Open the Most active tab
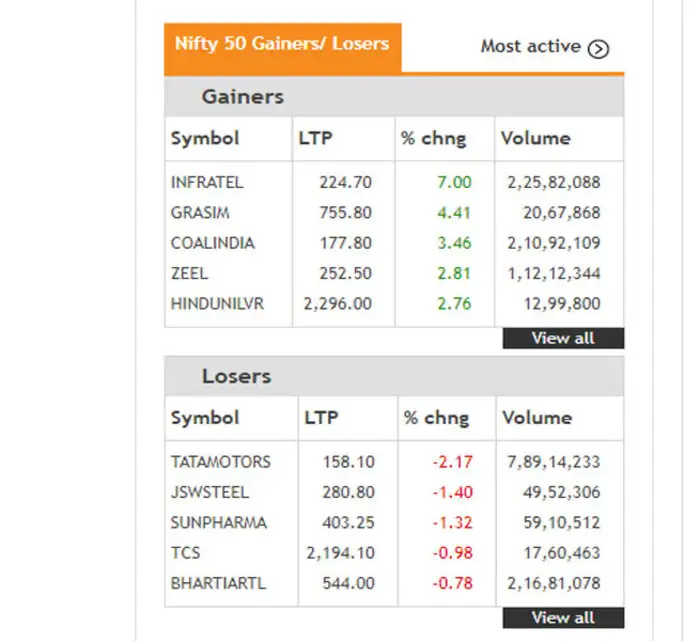Image resolution: width=700 pixels, height=641 pixels. pyautogui.click(x=530, y=46)
